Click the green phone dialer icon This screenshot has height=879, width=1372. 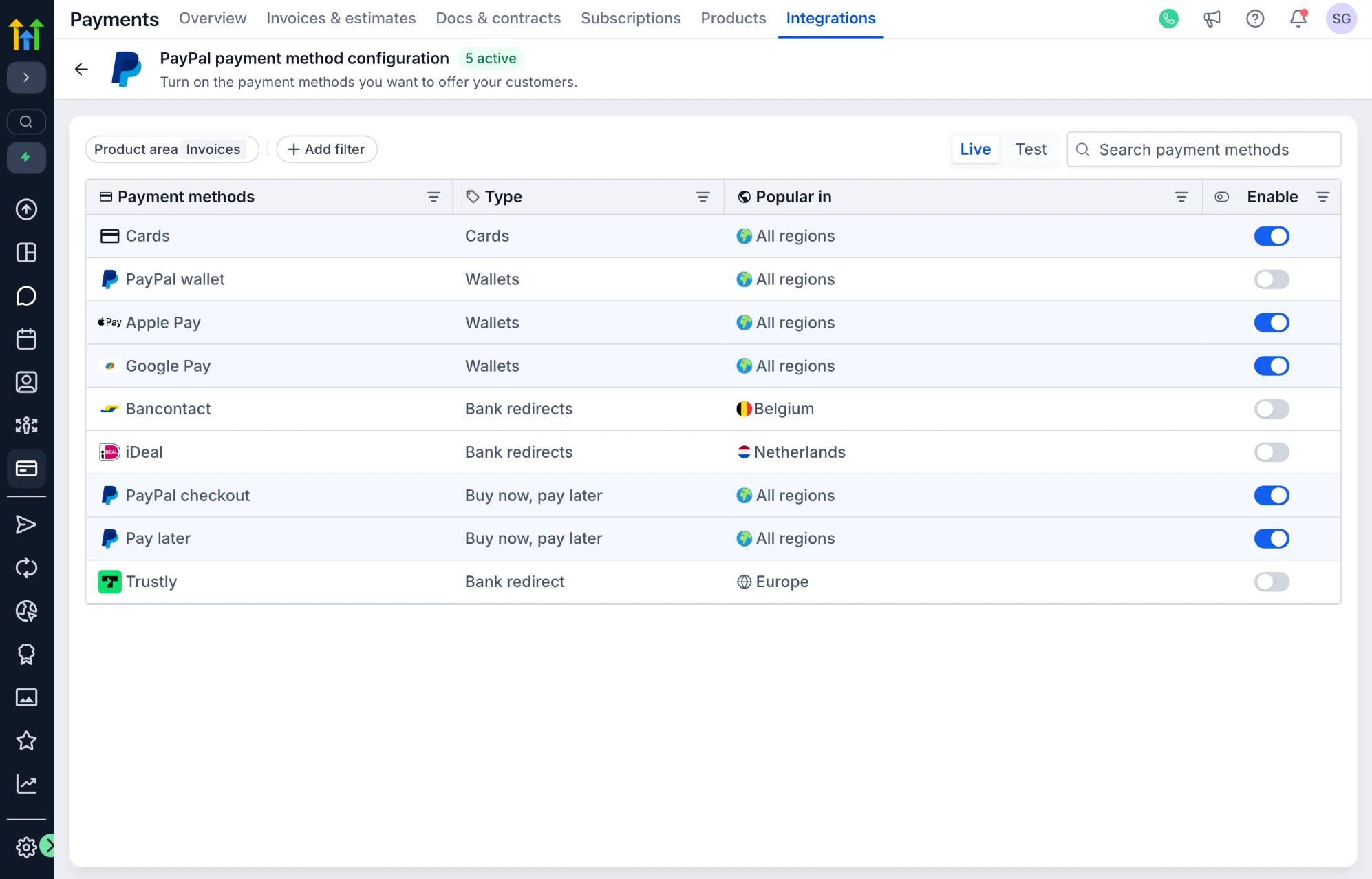(x=1169, y=19)
